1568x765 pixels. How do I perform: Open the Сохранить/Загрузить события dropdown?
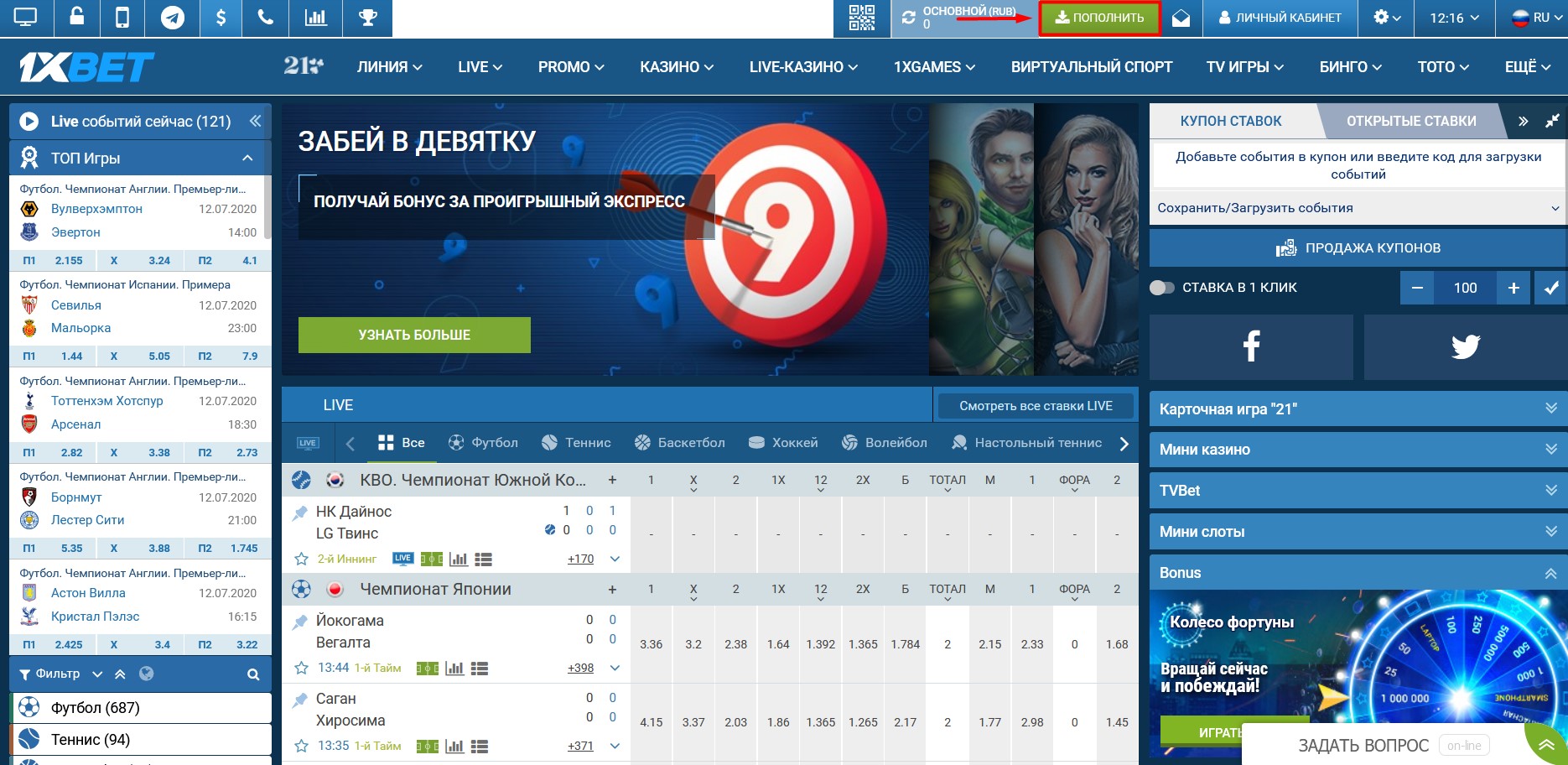[x=1358, y=208]
